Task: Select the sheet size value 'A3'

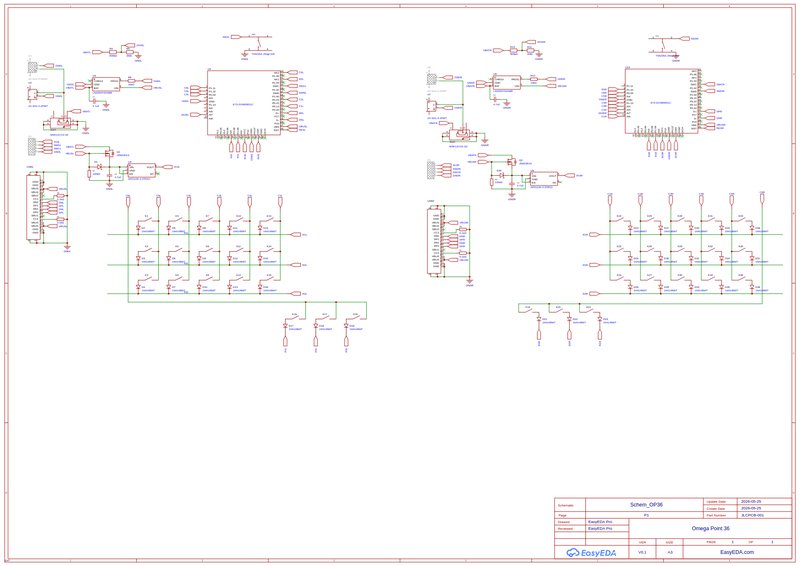Action: pos(670,552)
